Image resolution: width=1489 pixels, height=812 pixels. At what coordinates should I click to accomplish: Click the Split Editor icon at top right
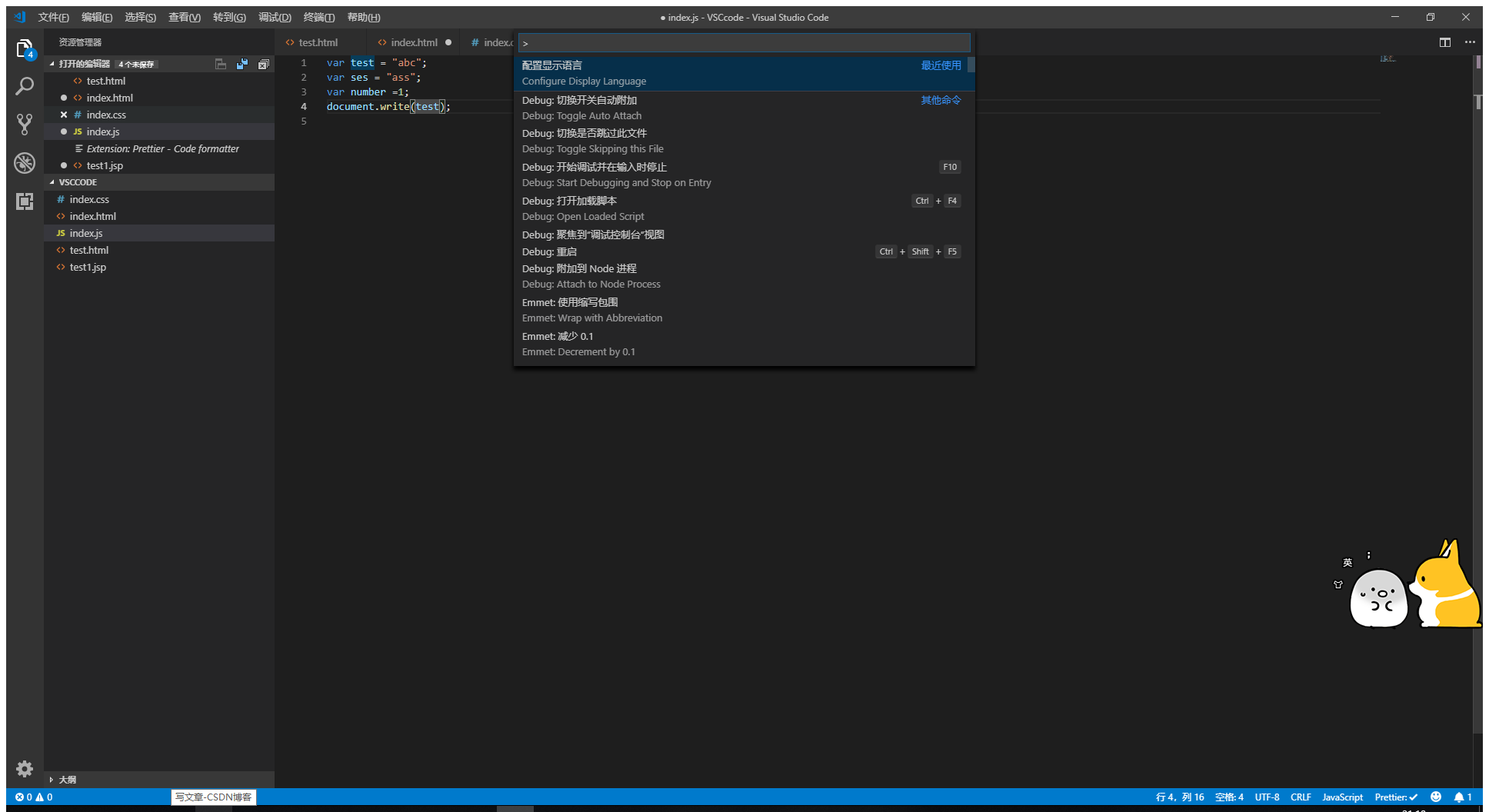pos(1444,42)
